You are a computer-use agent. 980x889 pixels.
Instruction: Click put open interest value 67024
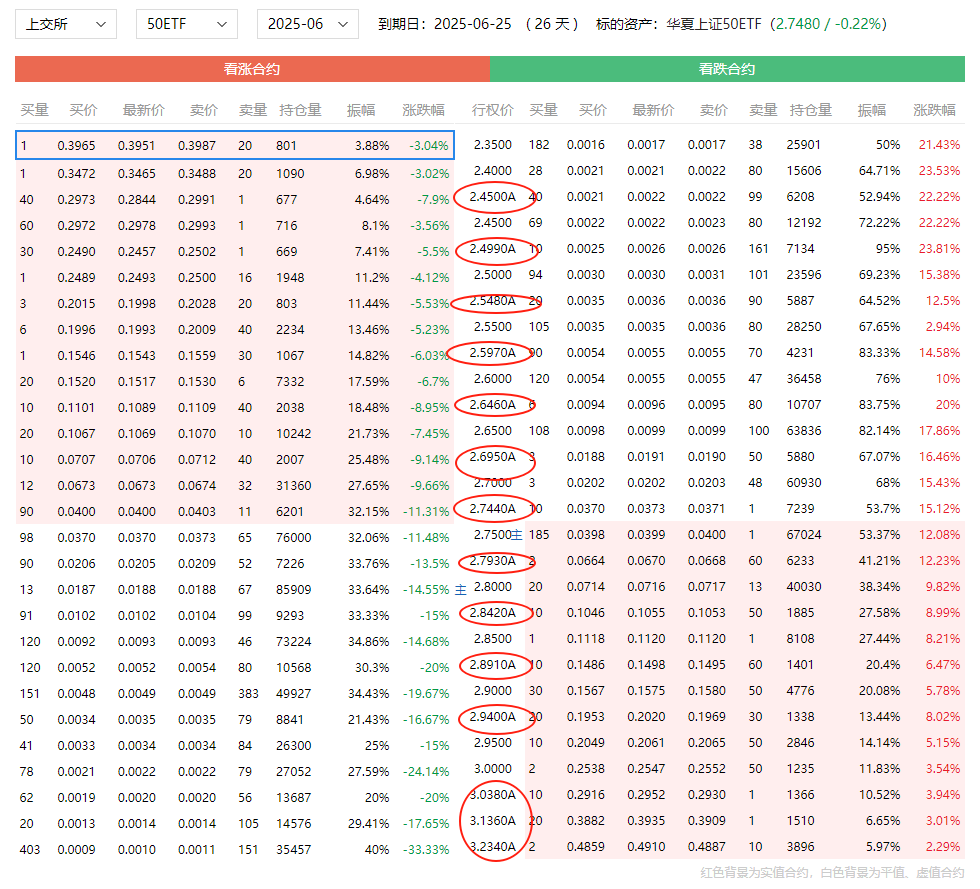pyautogui.click(x=804, y=536)
